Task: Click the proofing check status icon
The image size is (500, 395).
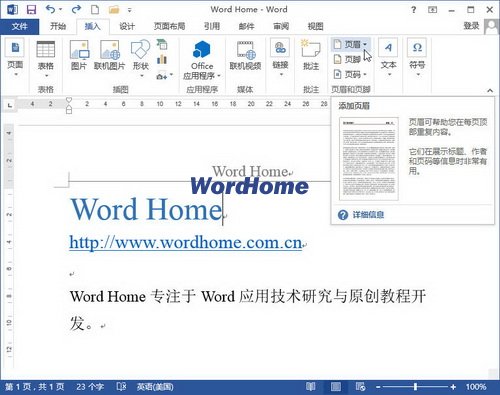Action: point(121,387)
